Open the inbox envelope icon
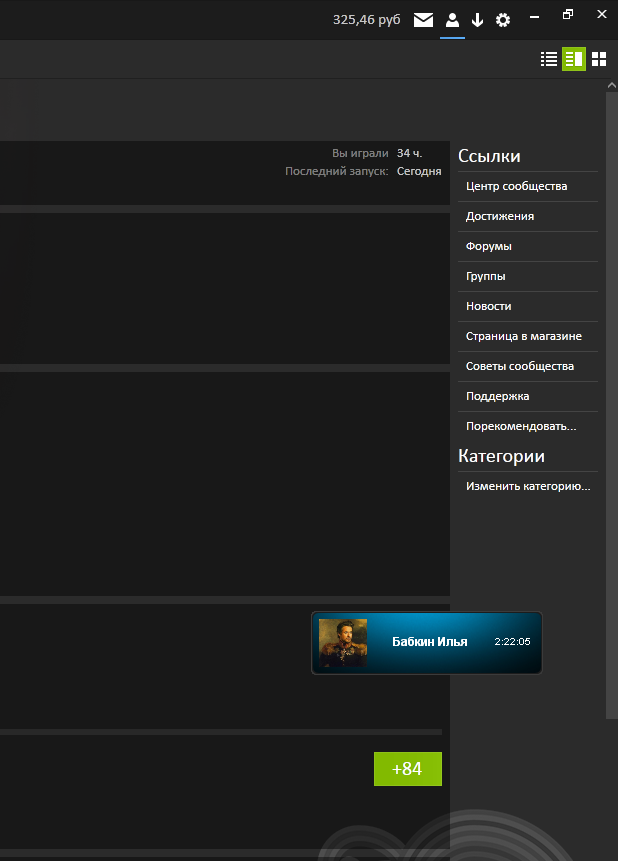Screen dimensions: 618x861 (x=423, y=20)
